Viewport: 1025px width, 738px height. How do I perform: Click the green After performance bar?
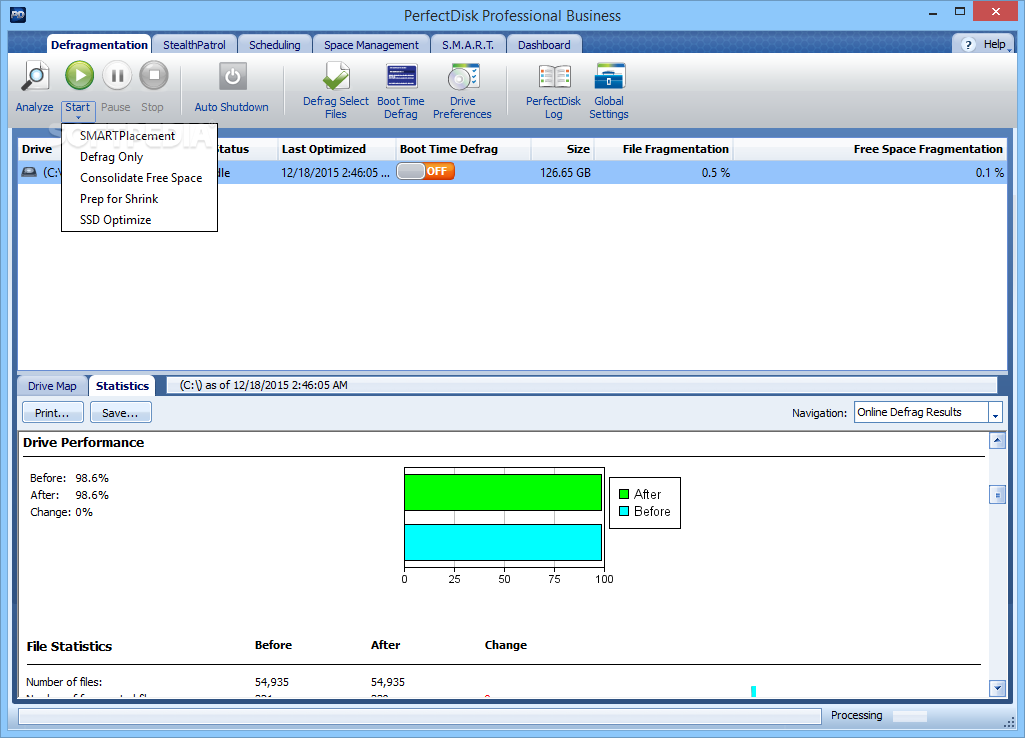click(503, 492)
